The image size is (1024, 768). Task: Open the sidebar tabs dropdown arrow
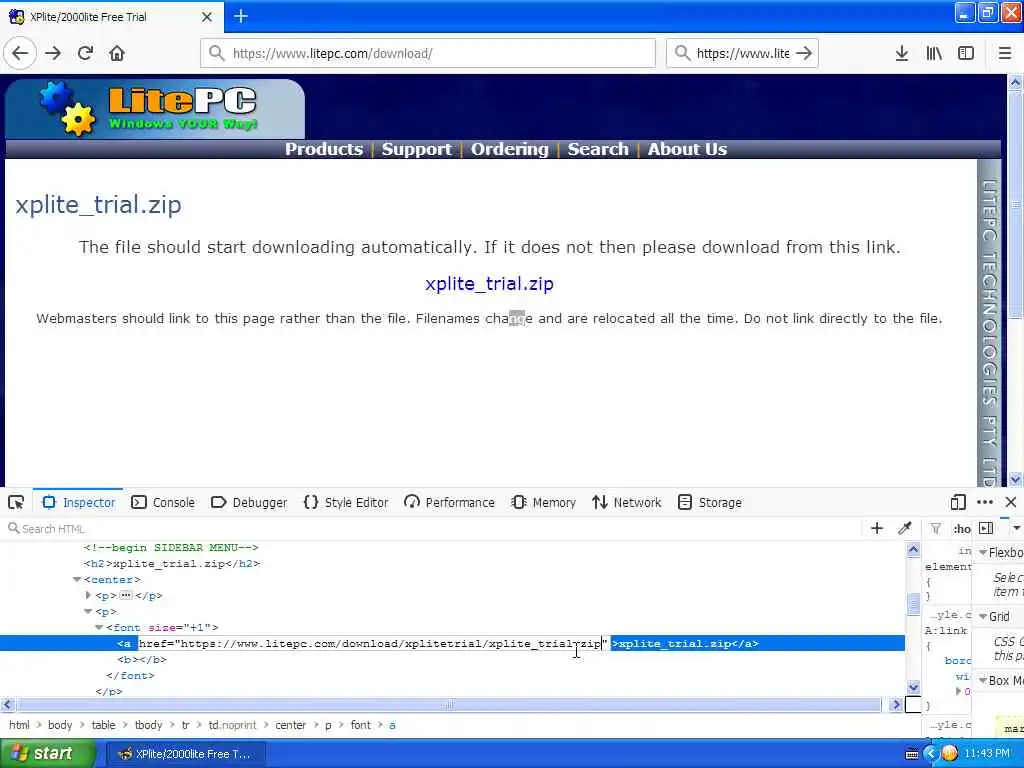pyautogui.click(x=1017, y=528)
